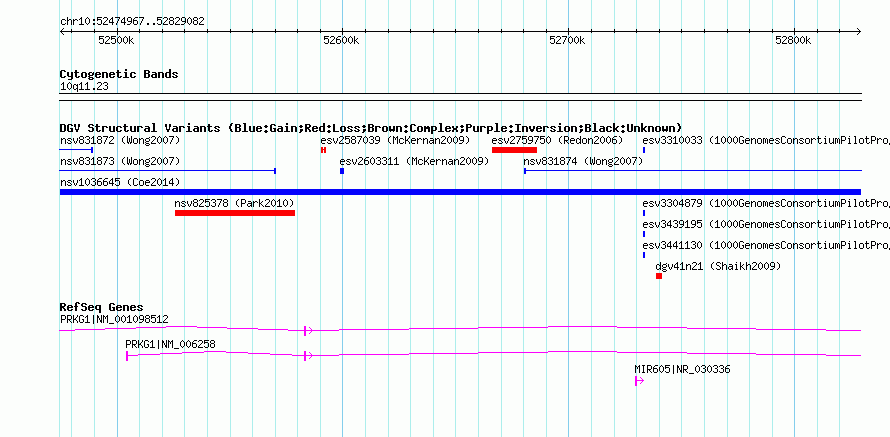Viewport: 890px width, 437px height.
Task: Select the MIR605 magenta arrow glyph
Action: (x=639, y=381)
